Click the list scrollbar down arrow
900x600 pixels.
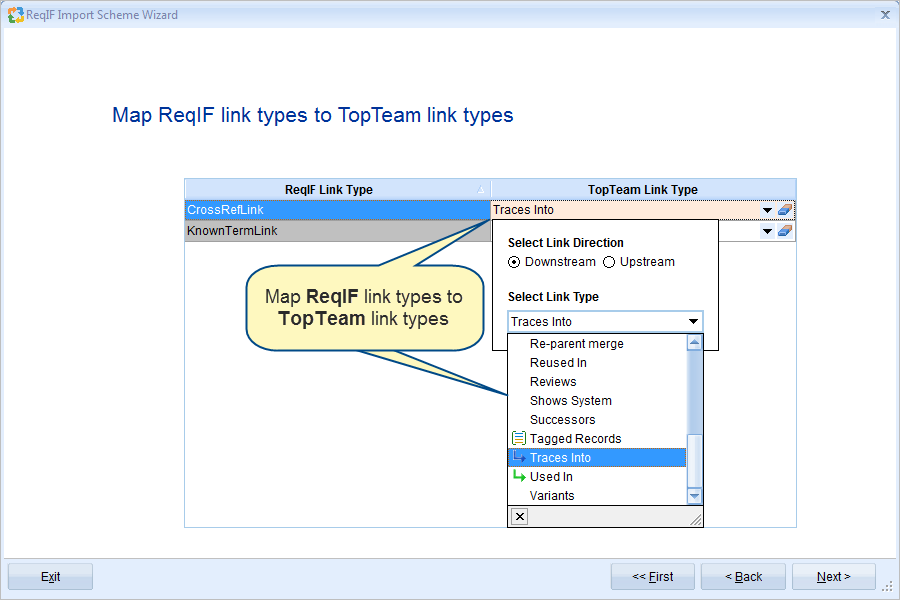pyautogui.click(x=695, y=496)
